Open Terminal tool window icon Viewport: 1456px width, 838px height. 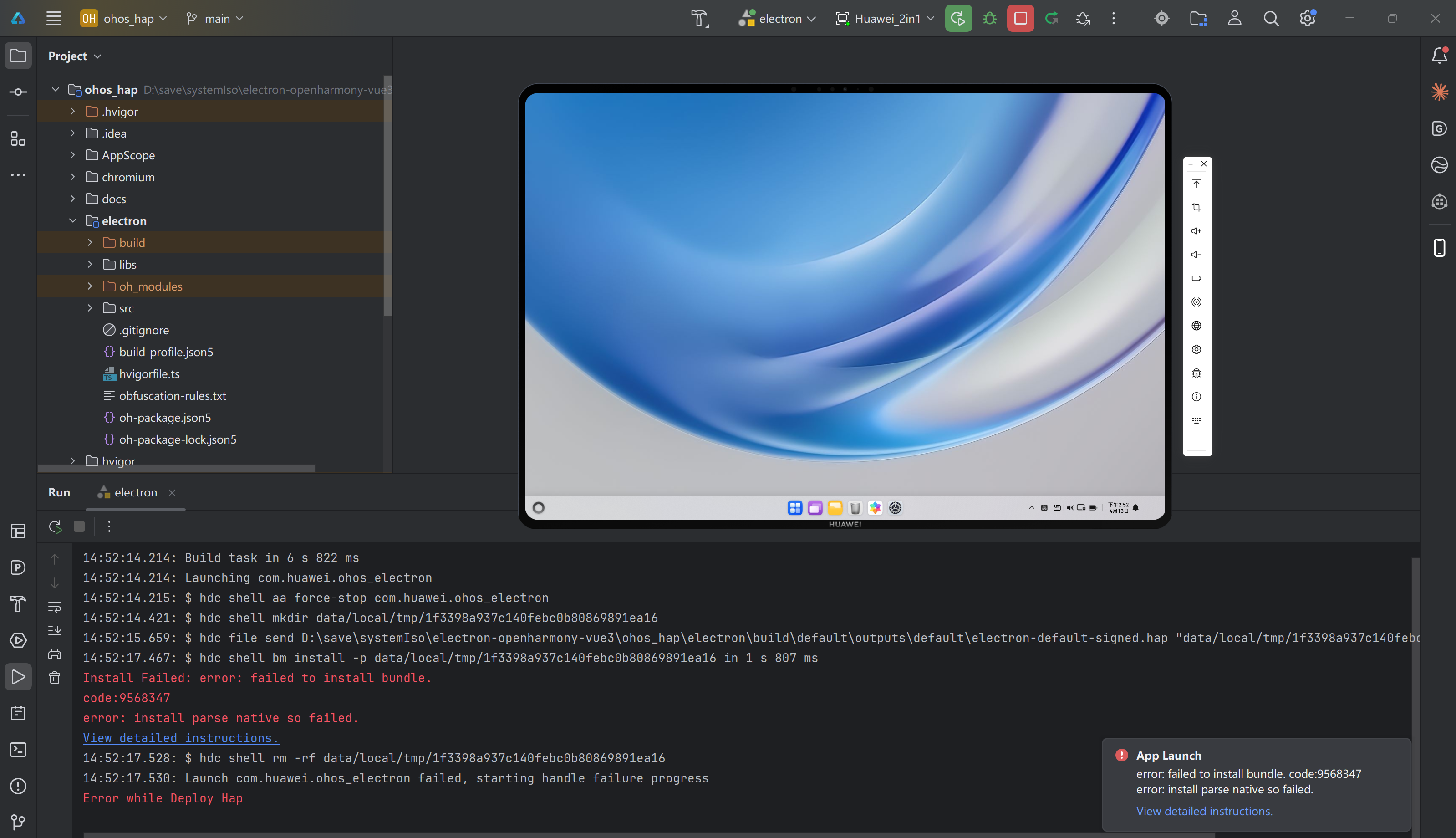click(x=18, y=749)
